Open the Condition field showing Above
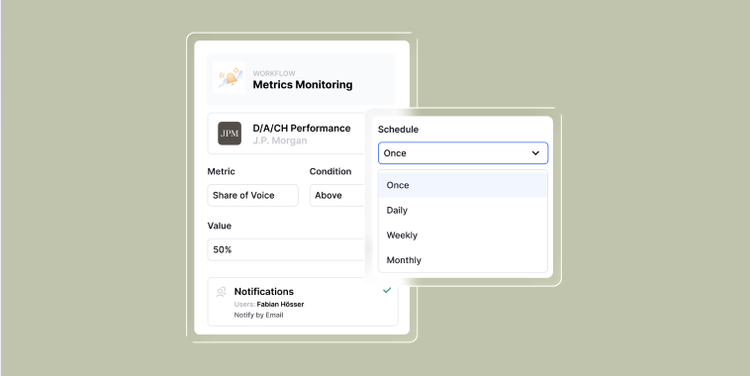Viewport: 750px width, 376px height. [337, 195]
